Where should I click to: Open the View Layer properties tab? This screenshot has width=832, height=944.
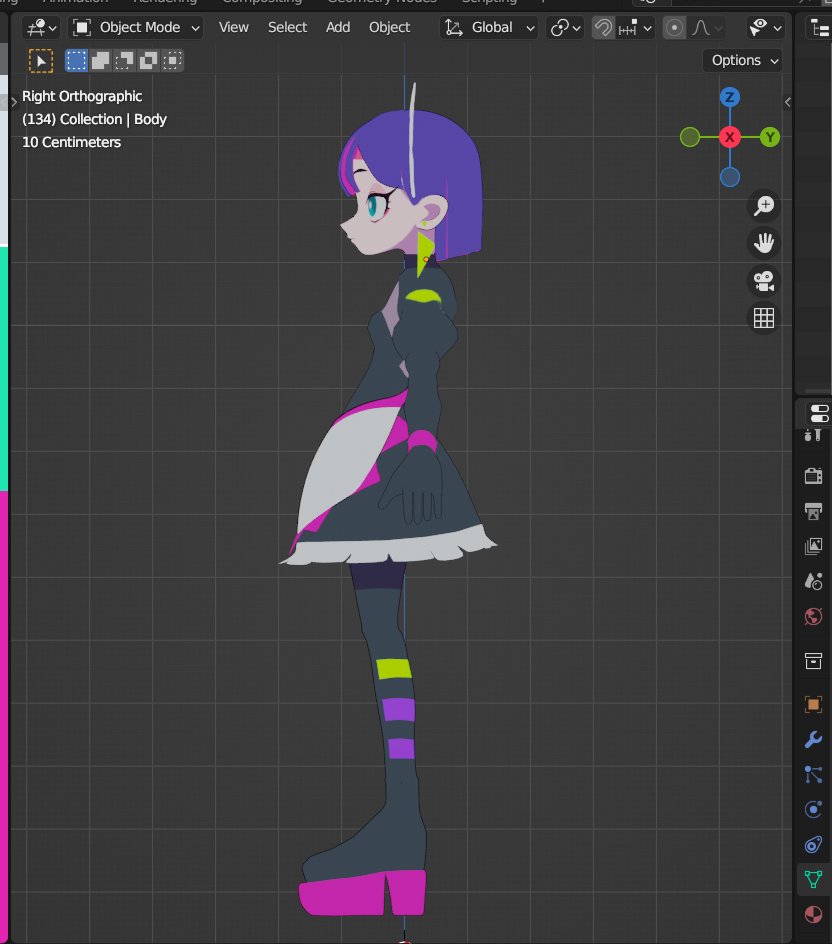tap(813, 546)
